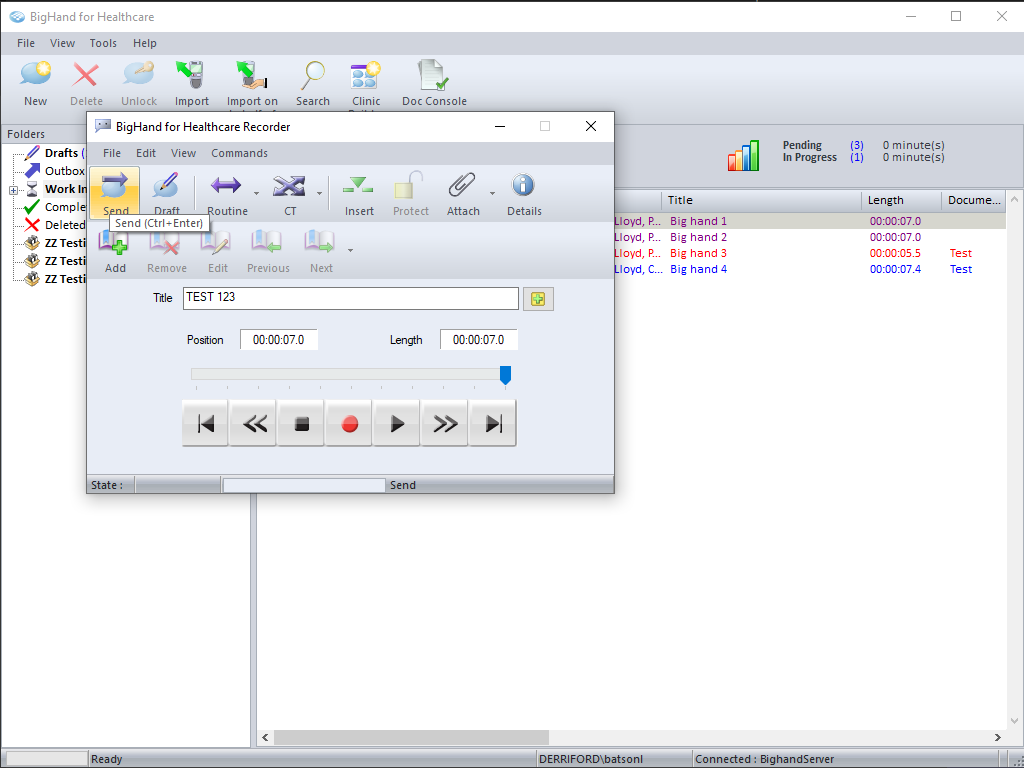The image size is (1024, 768).
Task: Jump to end of recording
Action: pyautogui.click(x=493, y=424)
